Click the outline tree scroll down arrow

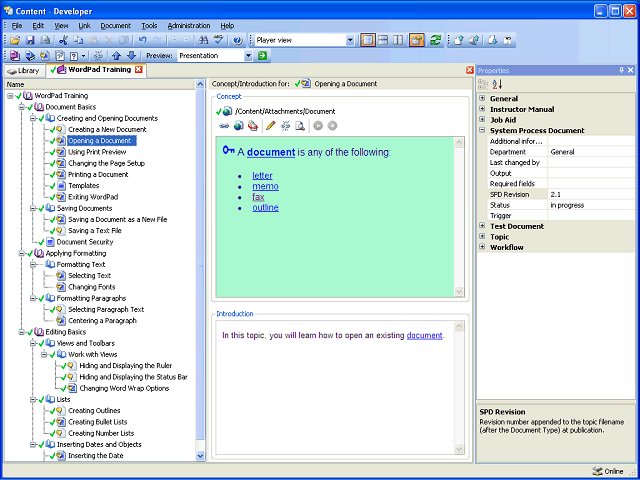(200, 456)
